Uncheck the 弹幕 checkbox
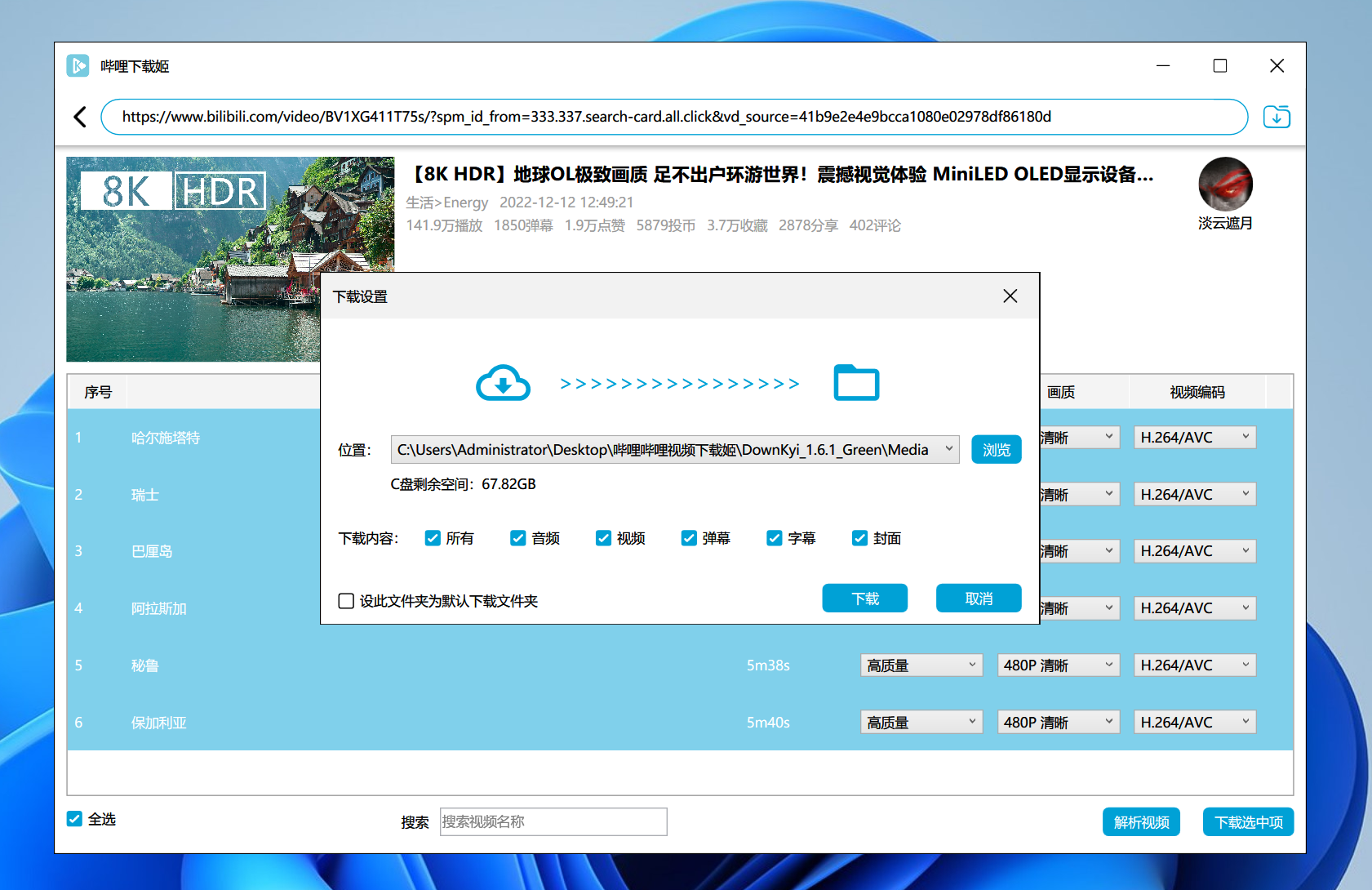Screen dimensions: 1372x890 (x=689, y=538)
